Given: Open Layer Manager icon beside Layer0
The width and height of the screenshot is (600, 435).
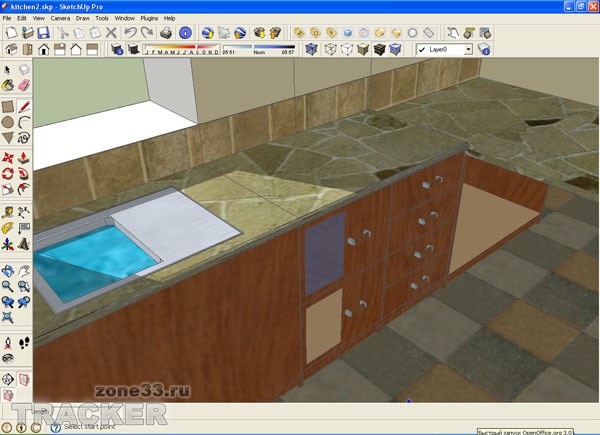Looking at the screenshot, I should [x=484, y=49].
